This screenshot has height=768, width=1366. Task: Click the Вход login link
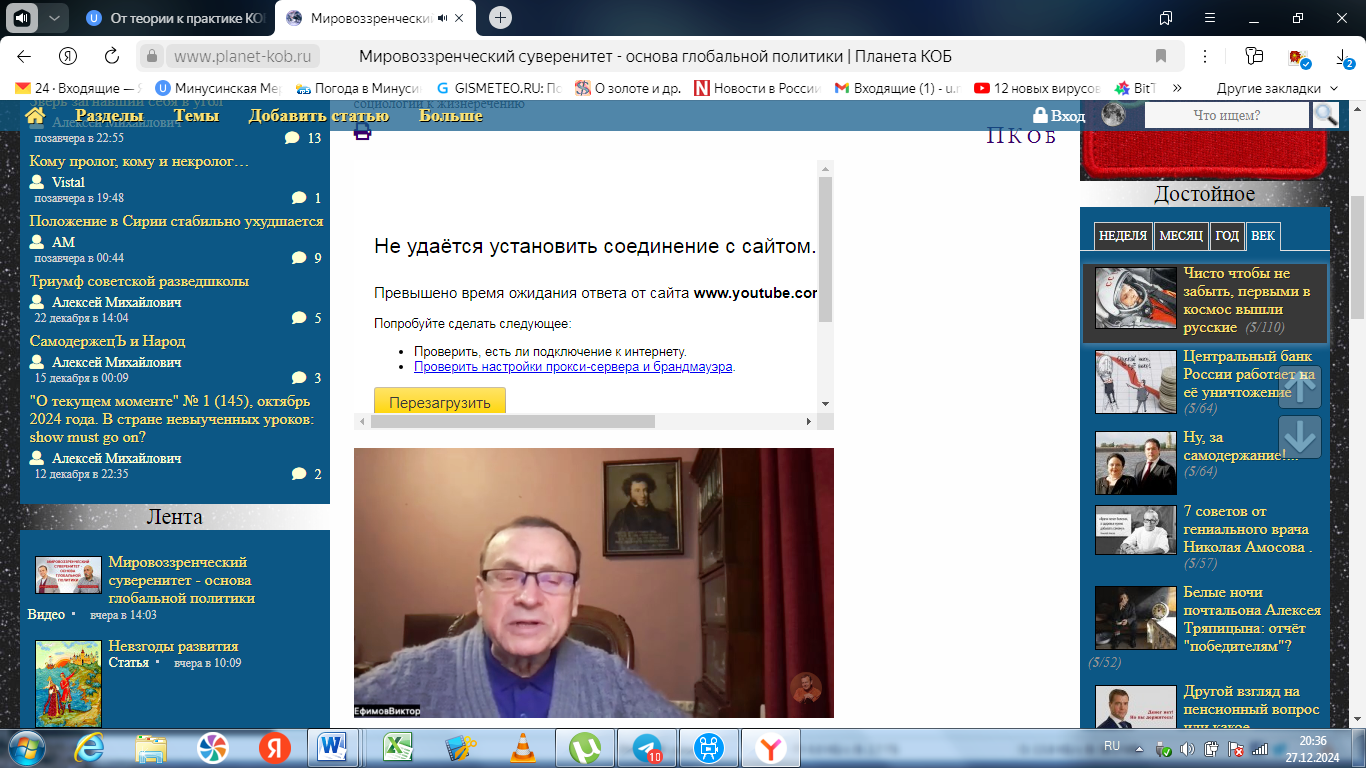tap(1059, 116)
